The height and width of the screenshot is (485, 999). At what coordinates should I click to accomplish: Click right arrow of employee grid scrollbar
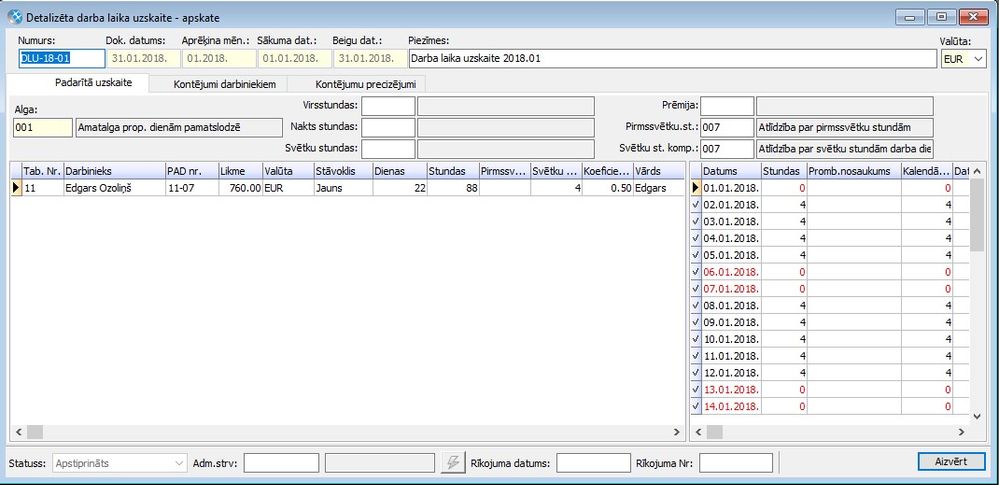[677, 431]
